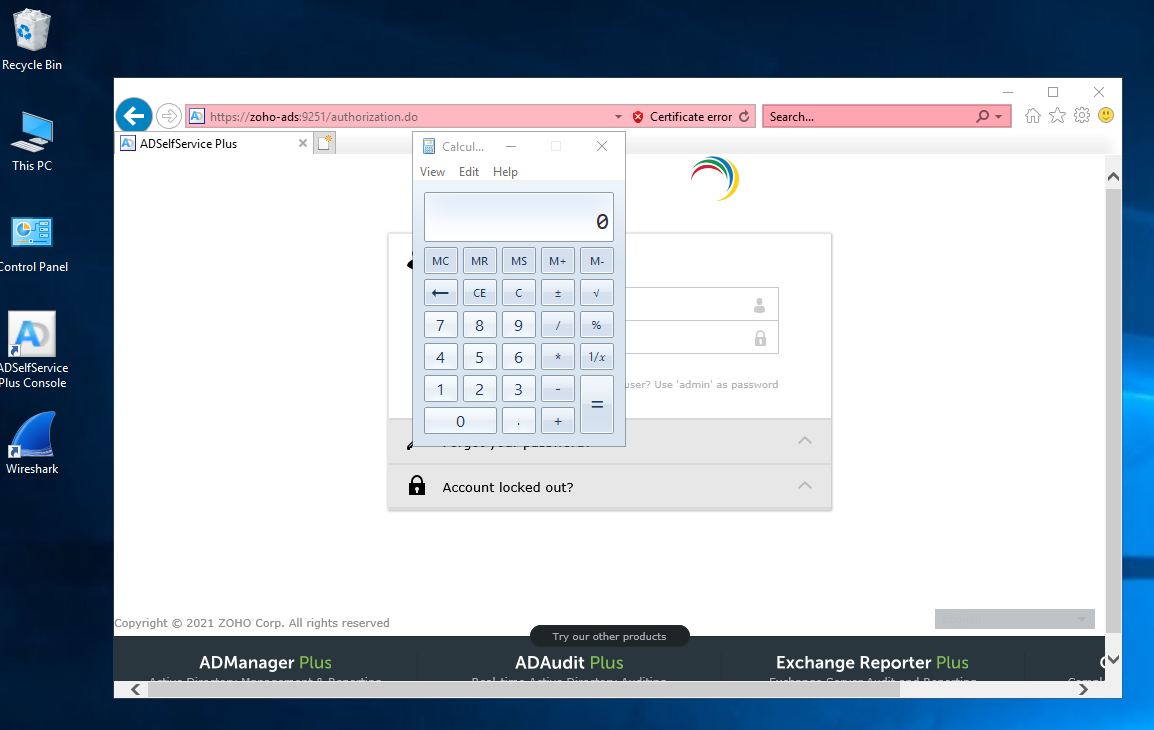Click the Try our other products tab

click(609, 636)
